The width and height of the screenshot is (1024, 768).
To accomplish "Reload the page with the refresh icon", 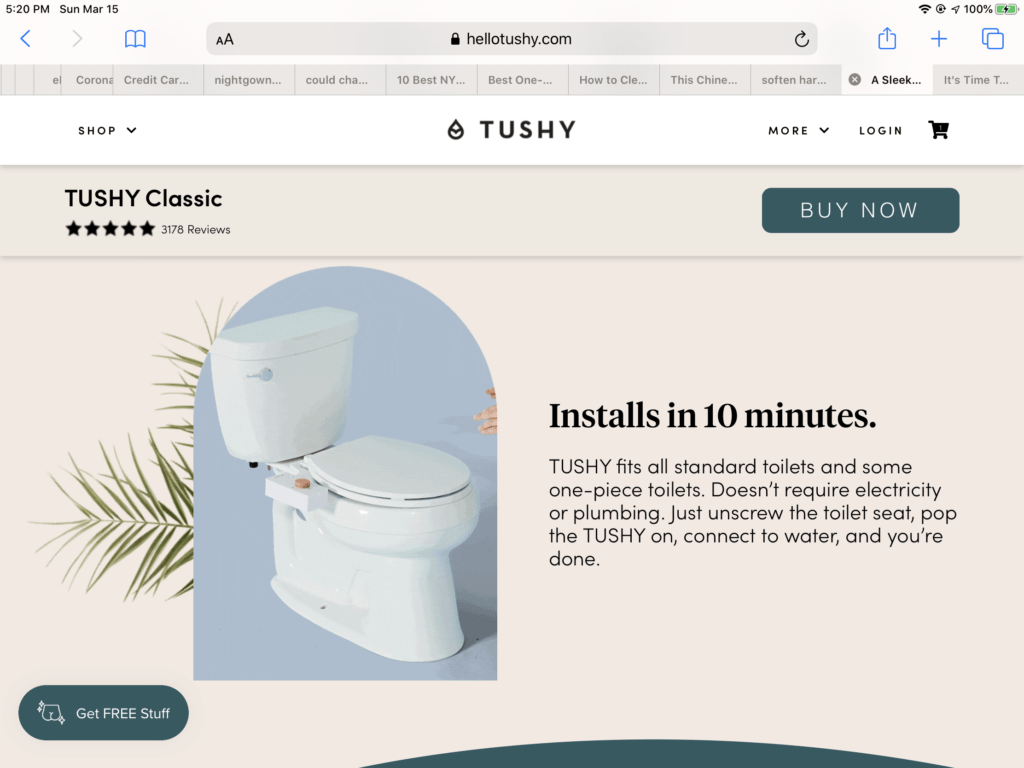I will [x=801, y=39].
